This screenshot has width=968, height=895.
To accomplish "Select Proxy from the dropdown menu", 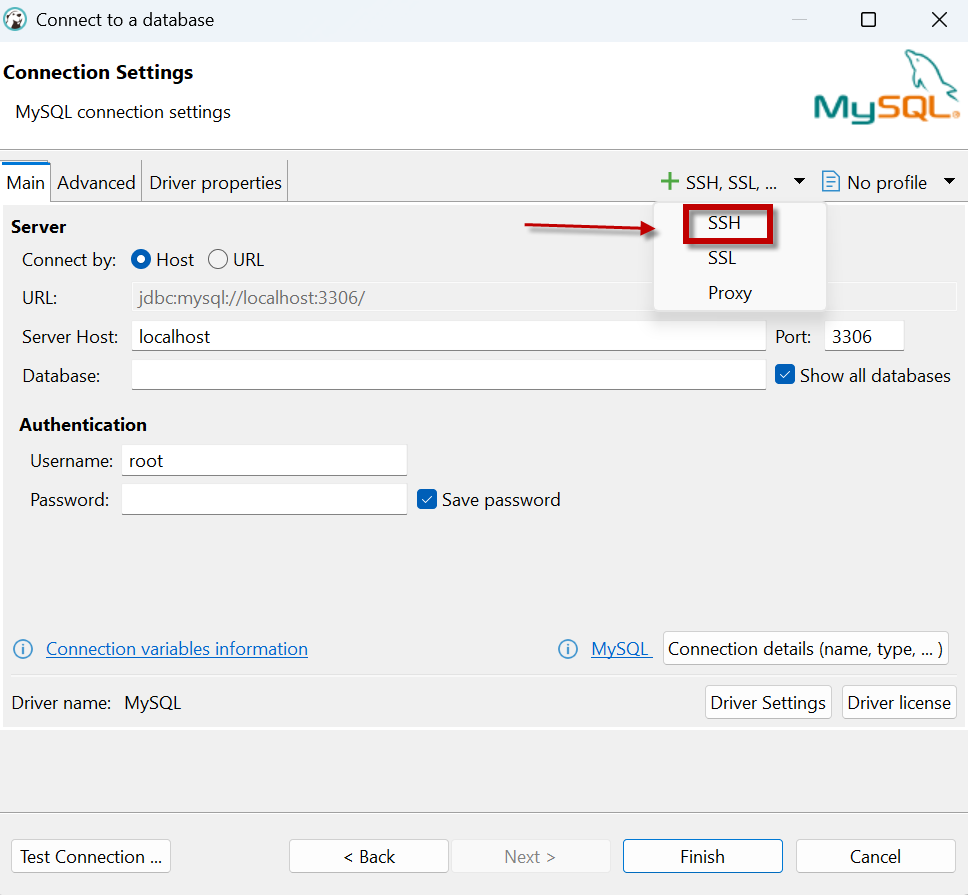I will (730, 293).
